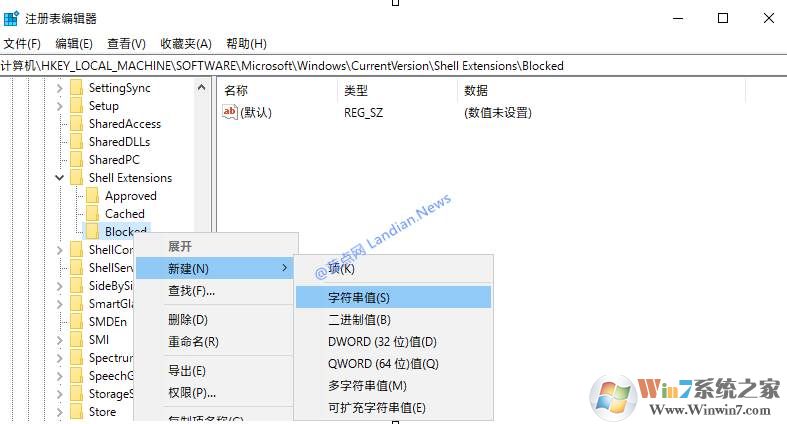787x424 pixels.
Task: Select the Approved subkey
Action: [130, 196]
